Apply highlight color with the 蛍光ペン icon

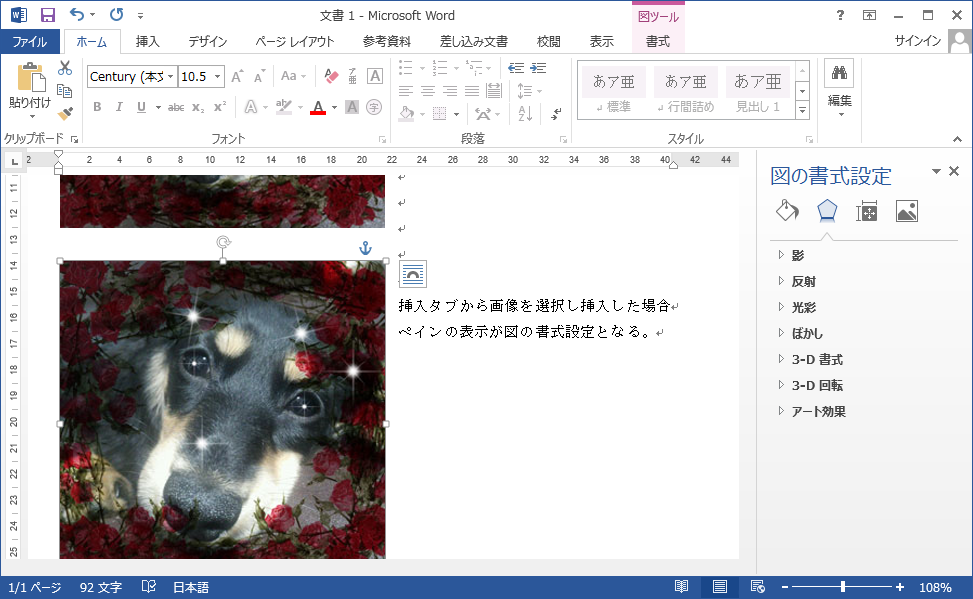(285, 107)
